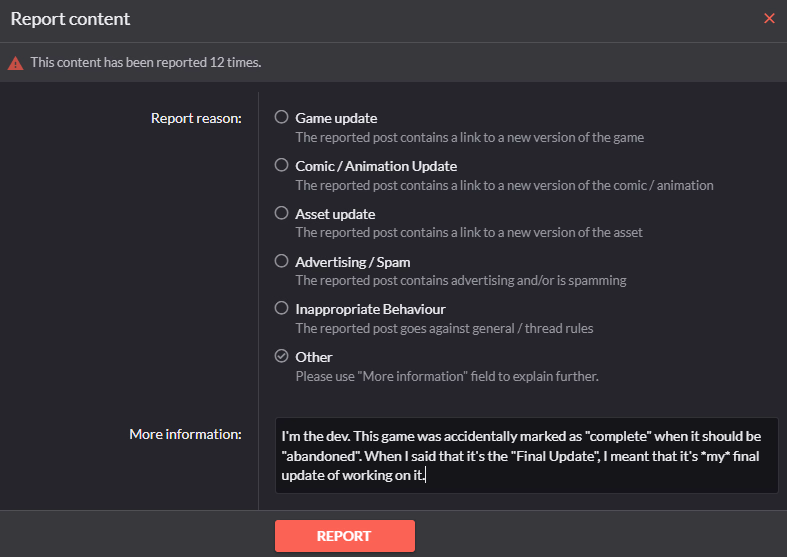The width and height of the screenshot is (787, 557).
Task: Click the "Advertising / Spam" label text
Action: click(x=353, y=262)
